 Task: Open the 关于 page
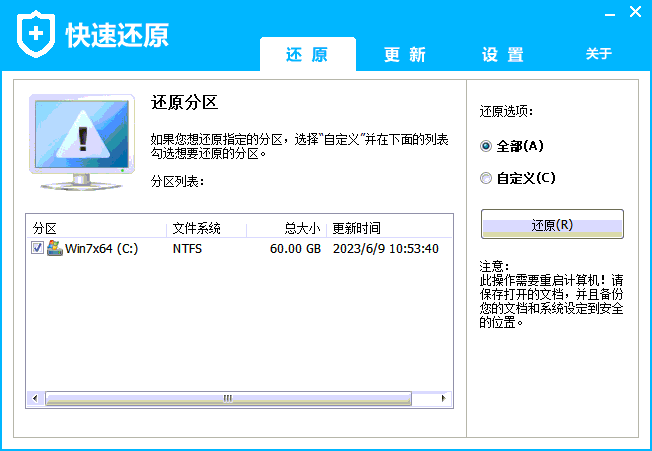click(599, 54)
